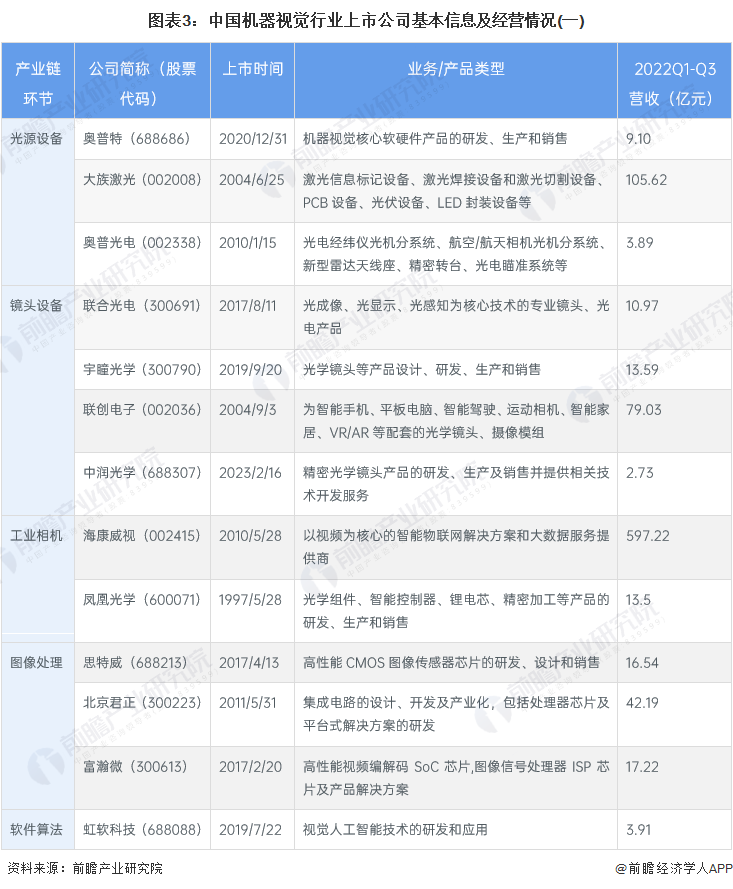Click listing date 2010/5/28
733x889 pixels.
click(250, 536)
